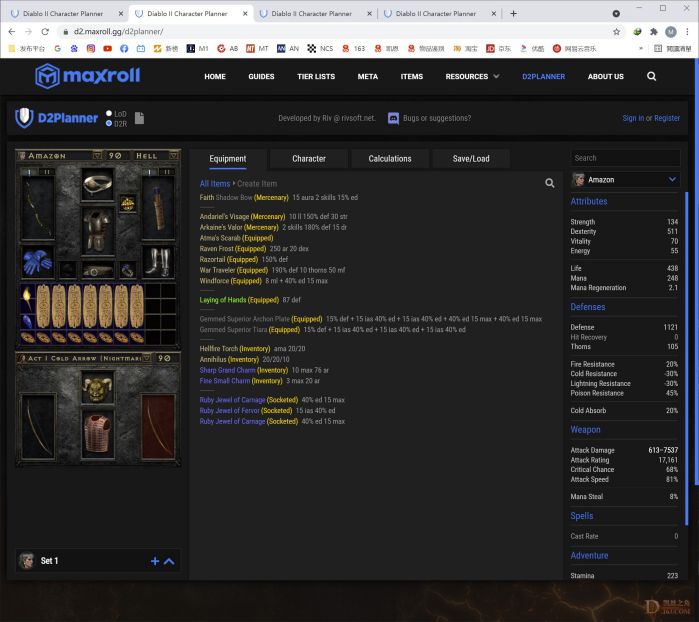Go to GUIDES in the nav
This screenshot has width=699, height=622.
(261, 76)
